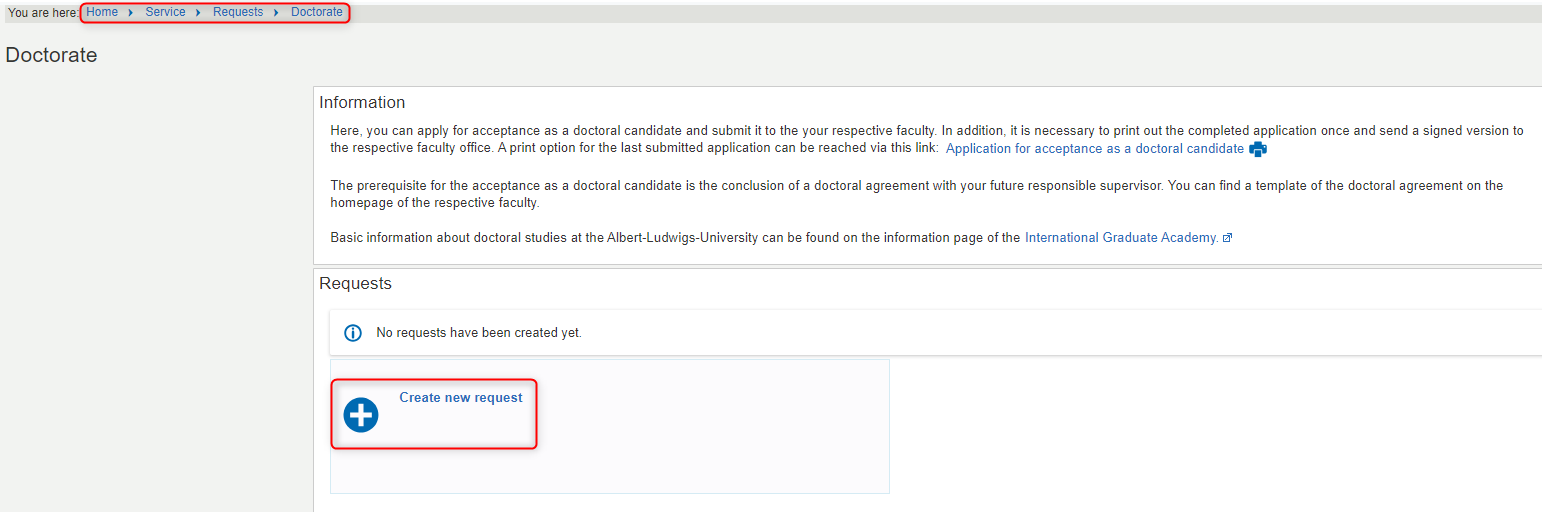Click the blue plus circle icon

click(361, 415)
